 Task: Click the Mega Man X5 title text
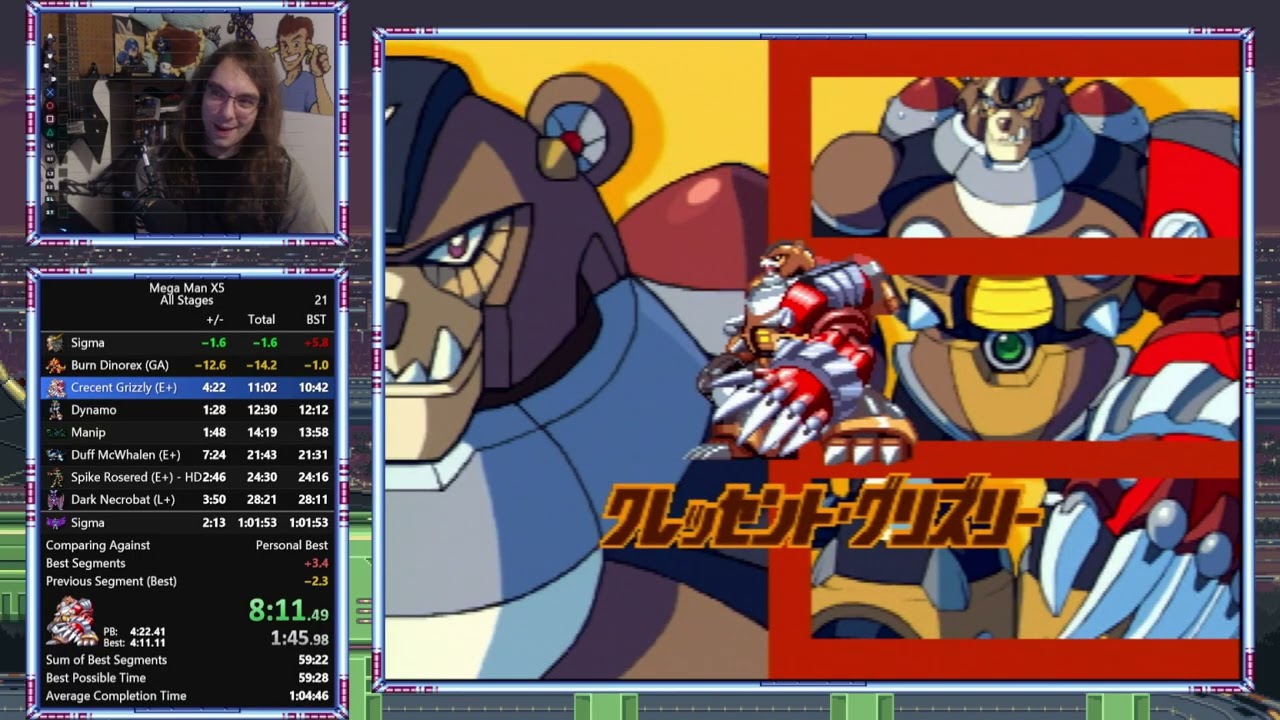187,288
